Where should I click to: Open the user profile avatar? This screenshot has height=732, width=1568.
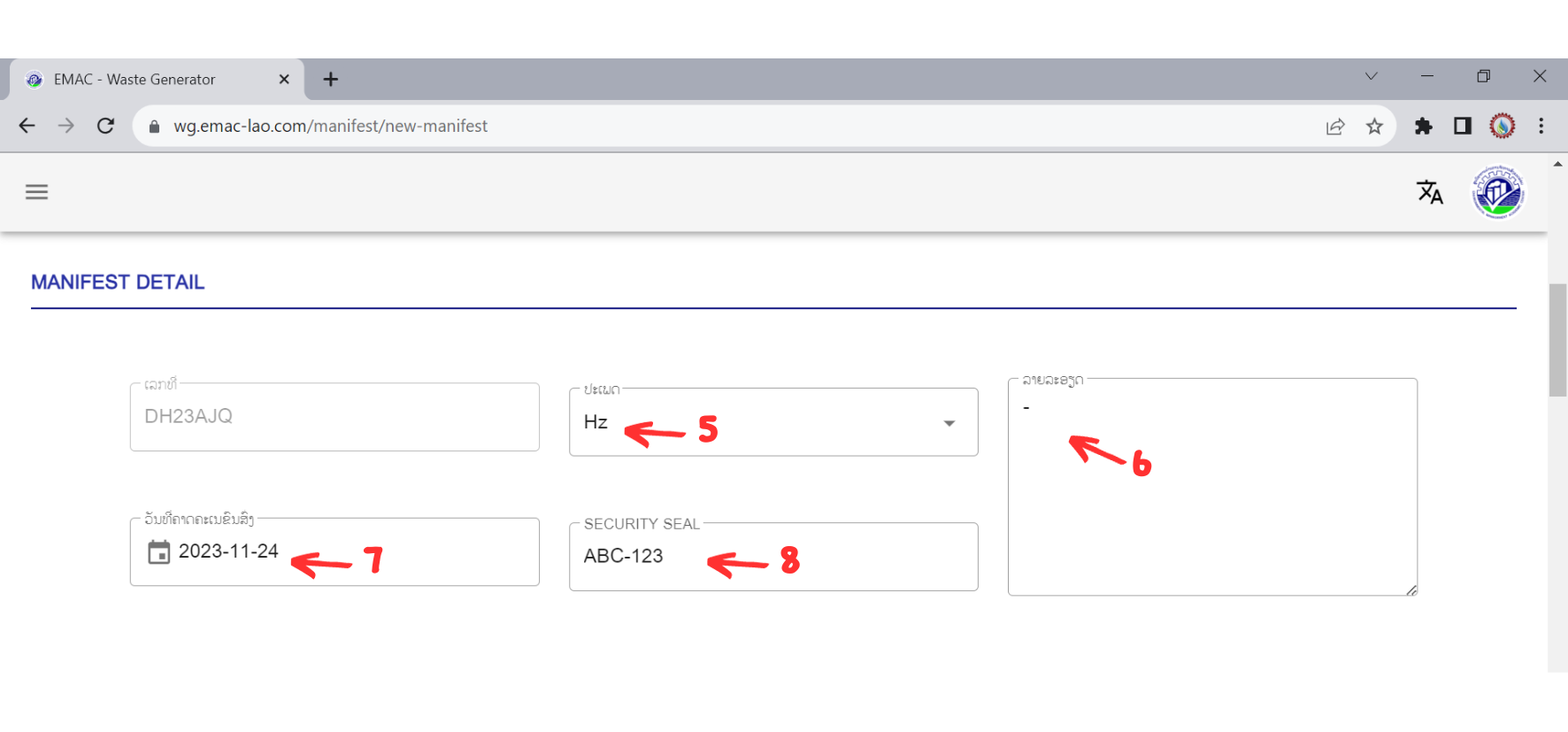1497,192
